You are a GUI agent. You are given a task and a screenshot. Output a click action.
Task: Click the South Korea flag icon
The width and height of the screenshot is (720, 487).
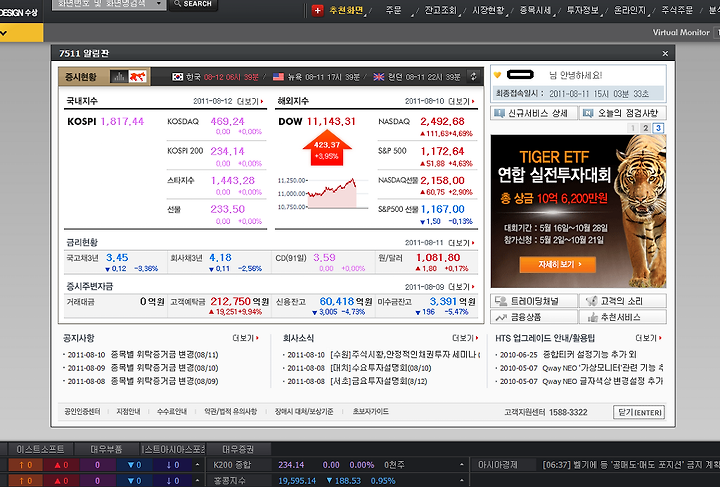click(177, 77)
